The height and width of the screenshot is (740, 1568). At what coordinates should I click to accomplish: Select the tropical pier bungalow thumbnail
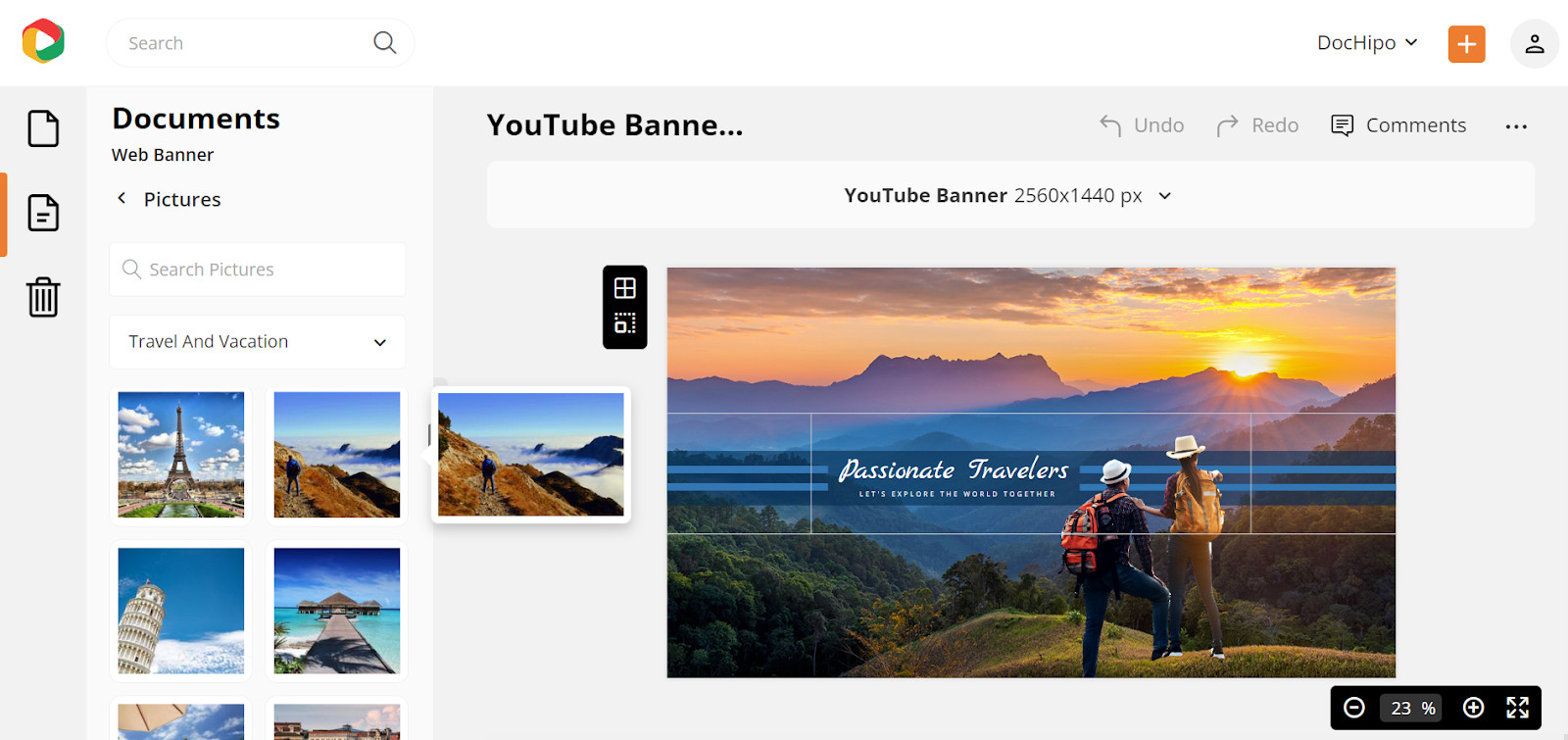click(337, 611)
